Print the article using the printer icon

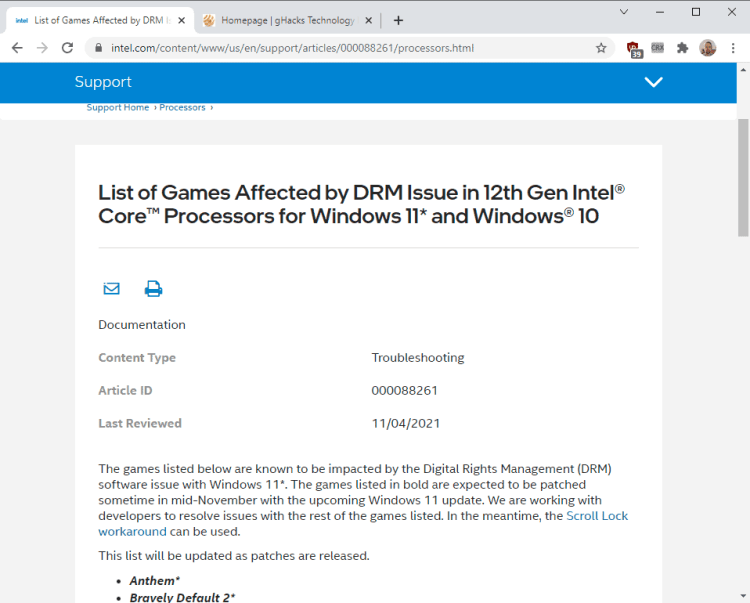154,288
